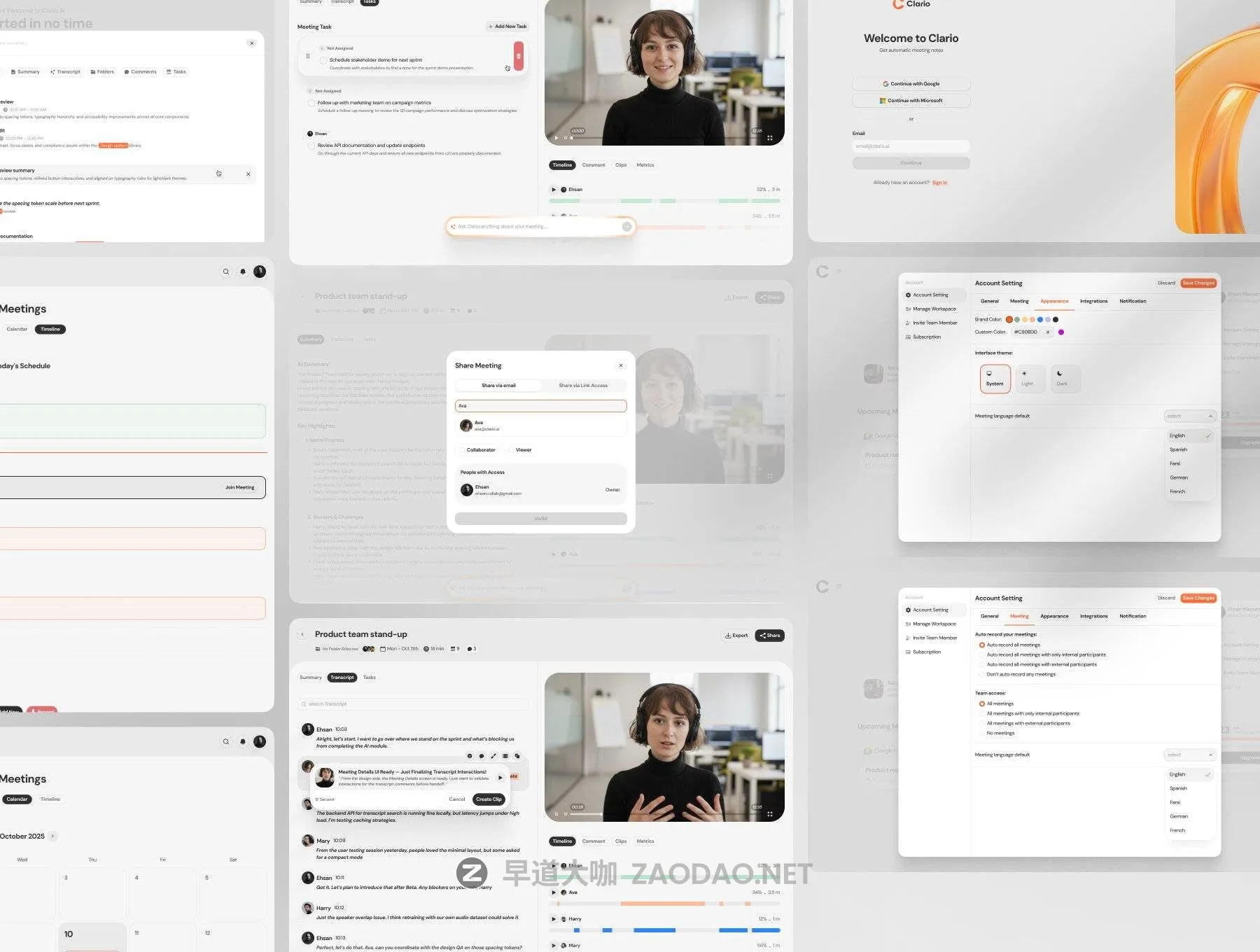Image resolution: width=1260 pixels, height=952 pixels.
Task: Click Continue with Google
Action: 911,84
